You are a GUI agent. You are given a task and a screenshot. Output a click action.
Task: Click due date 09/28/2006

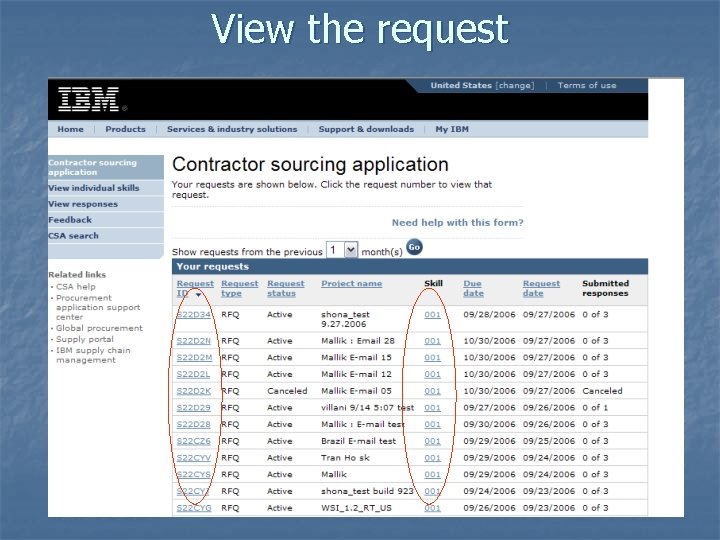(489, 315)
